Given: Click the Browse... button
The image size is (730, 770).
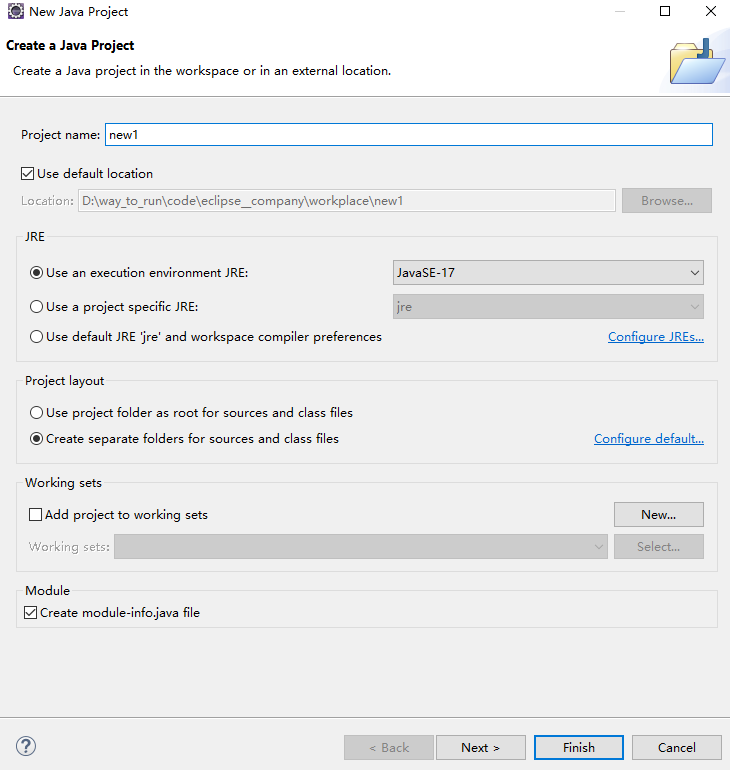Looking at the screenshot, I should tap(667, 201).
